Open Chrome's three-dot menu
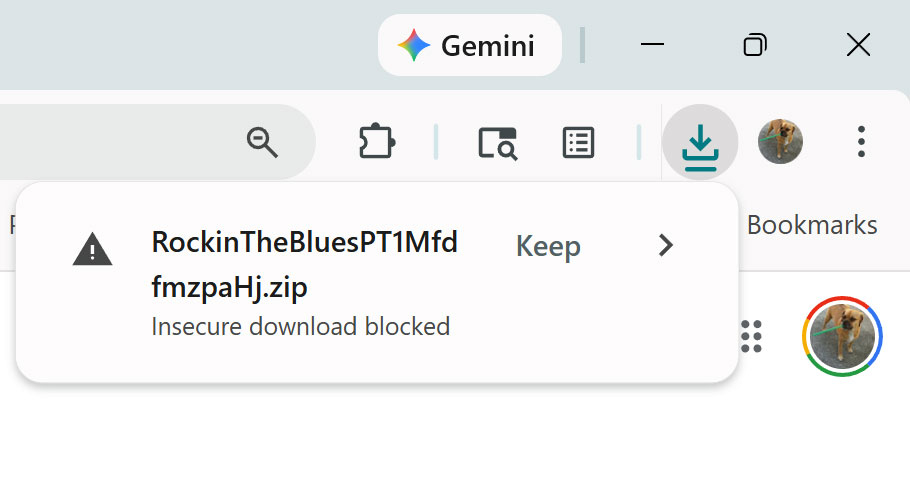 [x=861, y=142]
